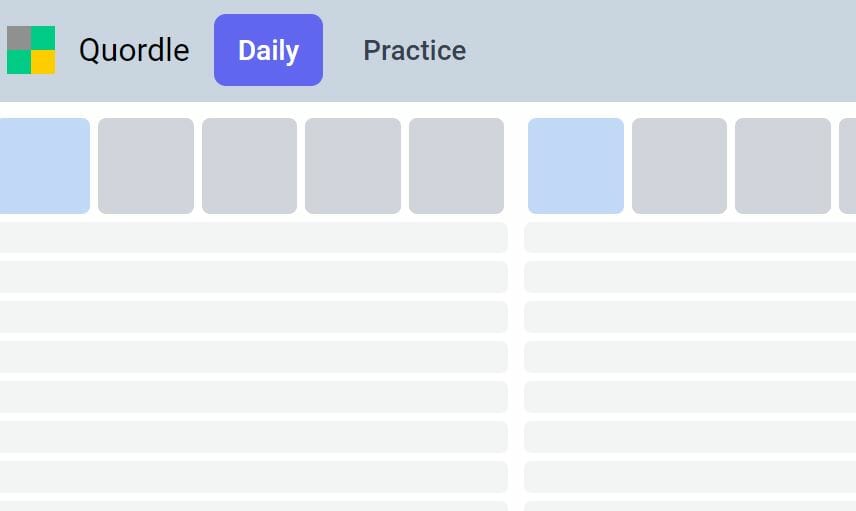Click the second empty guess row in right board
Viewport: 856px width, 511px height.
point(690,277)
